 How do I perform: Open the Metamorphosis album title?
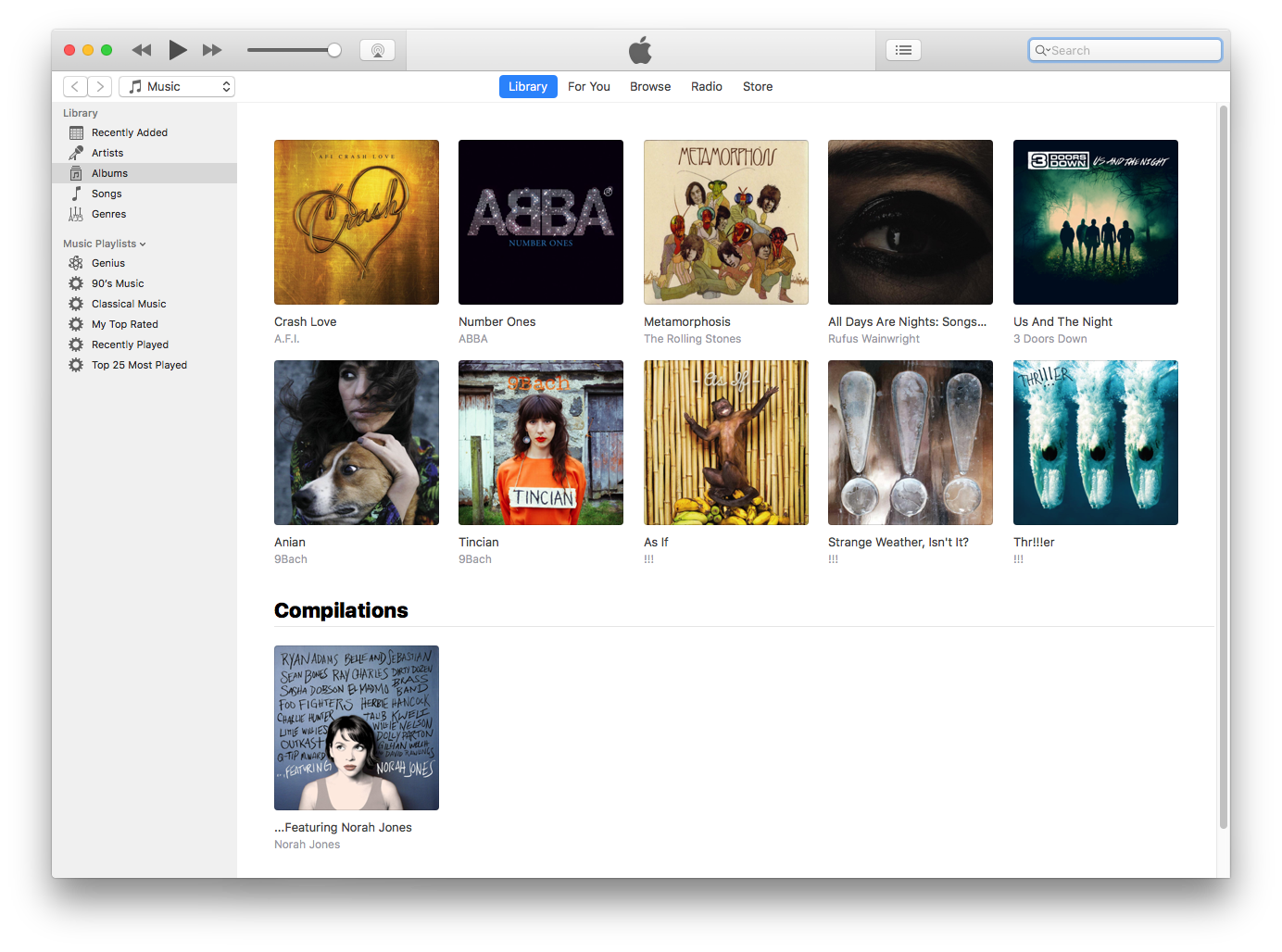click(x=686, y=321)
